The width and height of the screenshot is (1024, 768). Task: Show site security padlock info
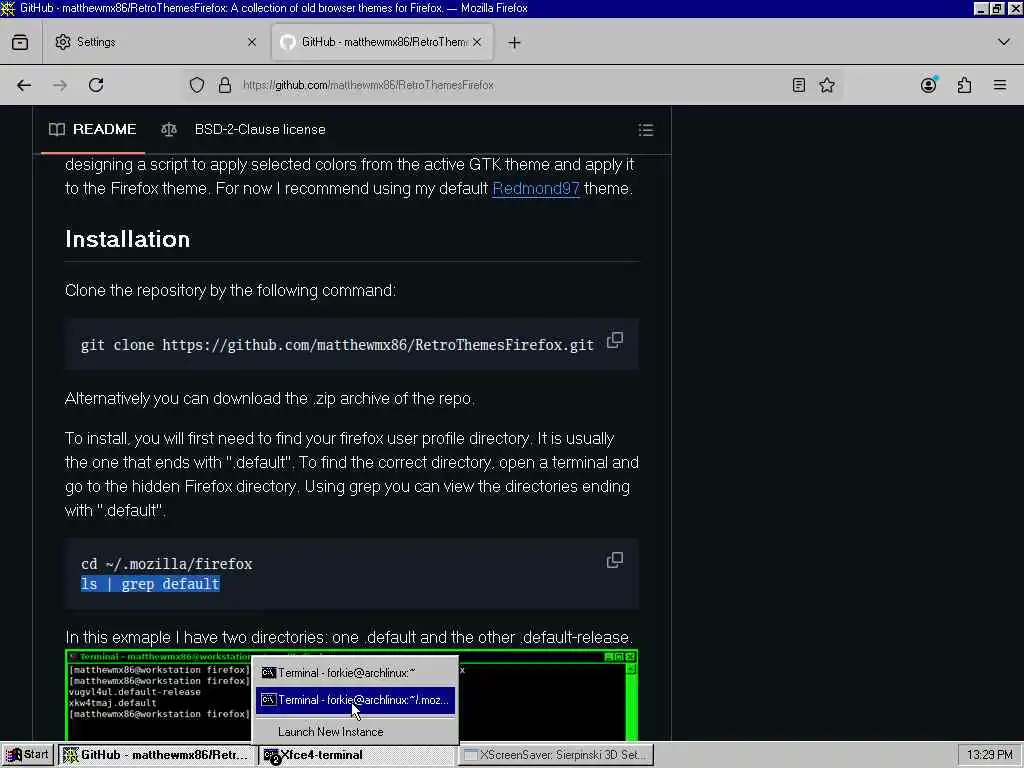click(x=225, y=85)
